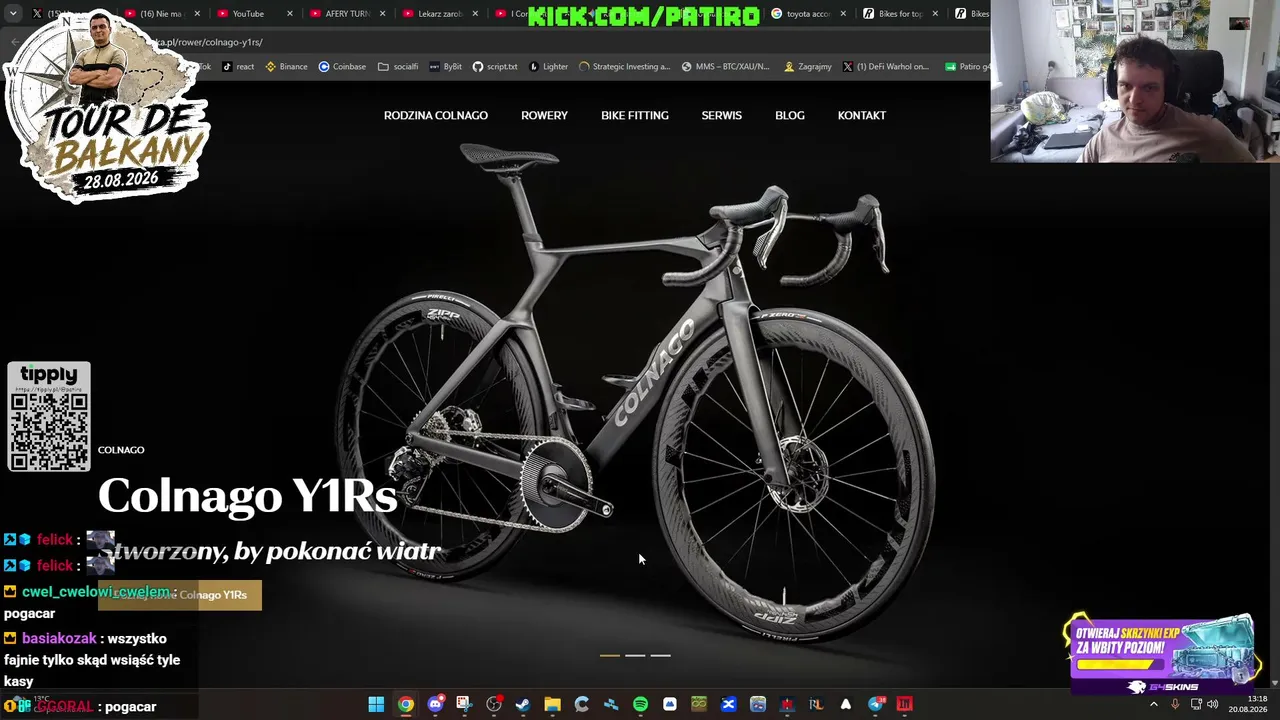Open the DeFi Warhol X bookmark

886,67
